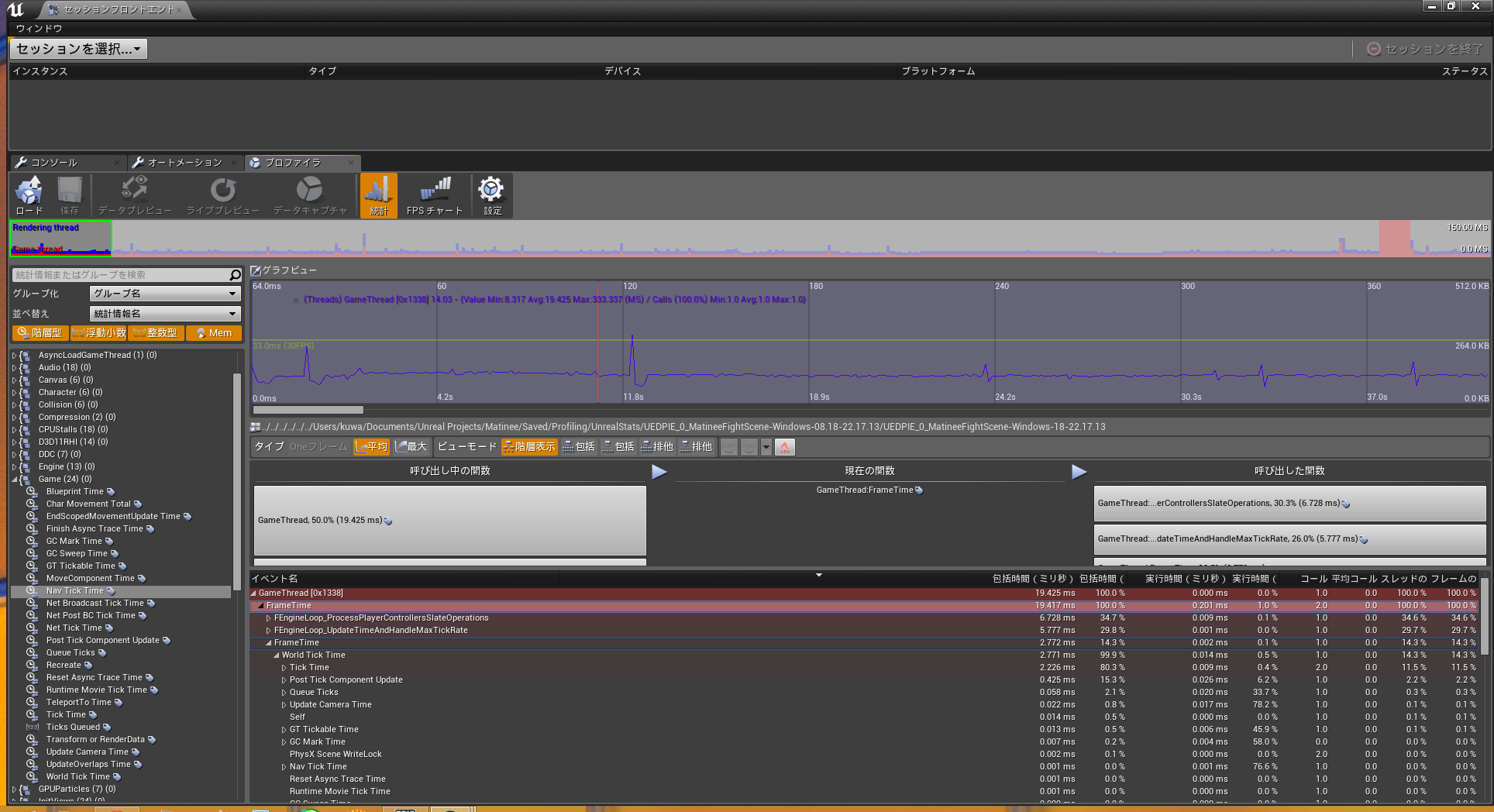Viewport: 1494px width, 812px height.
Task: Click the ロード (Load) profiler toolbar icon
Action: pos(29,195)
